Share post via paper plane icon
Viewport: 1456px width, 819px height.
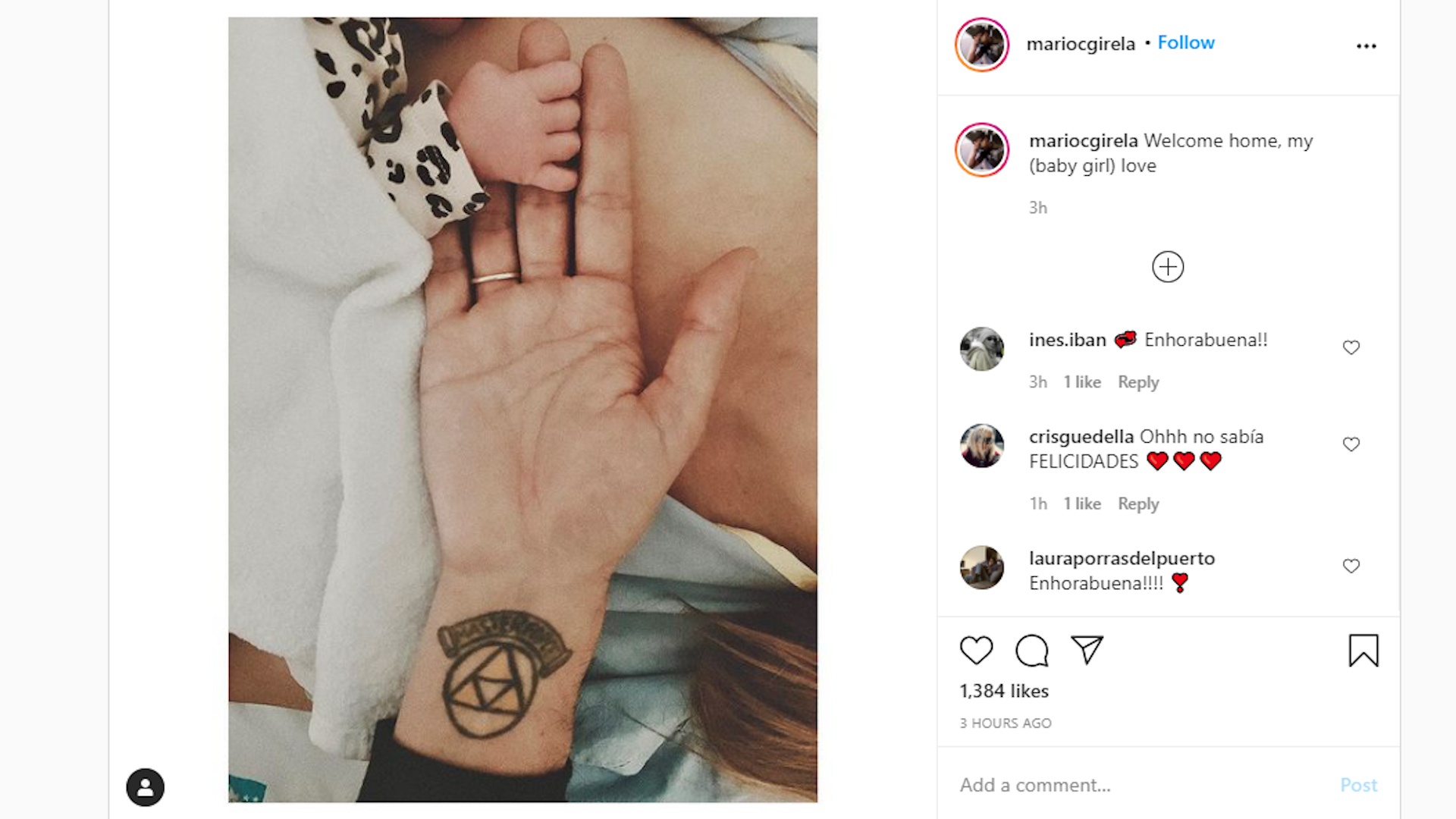(x=1087, y=650)
